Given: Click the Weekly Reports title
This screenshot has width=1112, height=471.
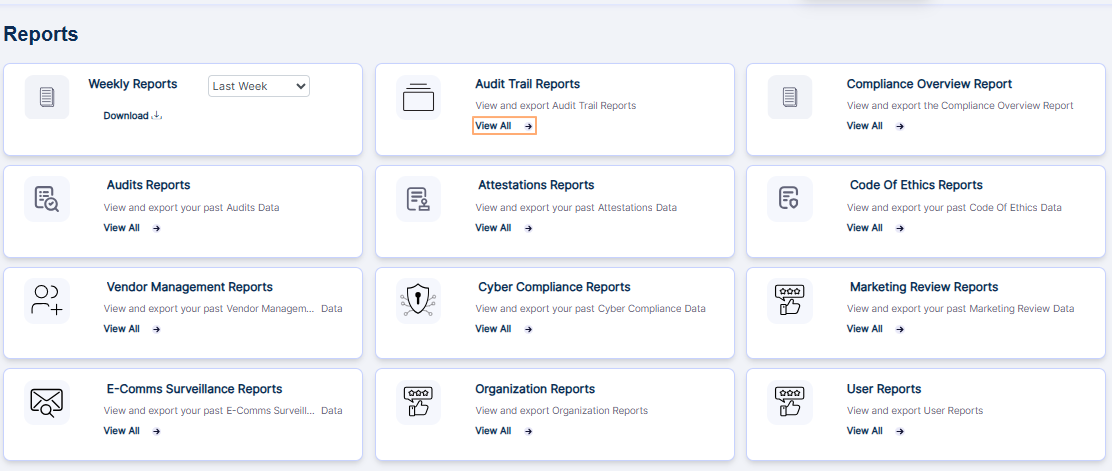Looking at the screenshot, I should pyautogui.click(x=133, y=84).
